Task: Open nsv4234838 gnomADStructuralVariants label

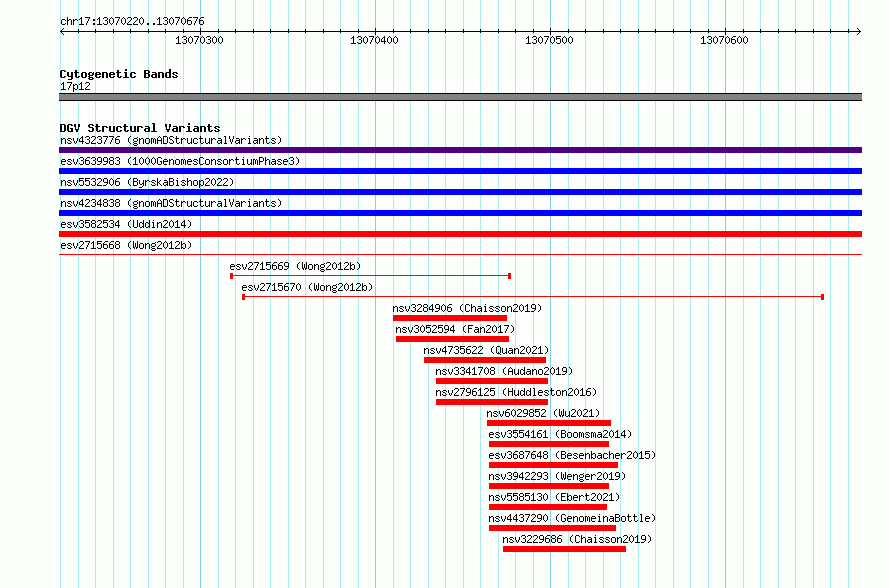Action: pos(171,203)
